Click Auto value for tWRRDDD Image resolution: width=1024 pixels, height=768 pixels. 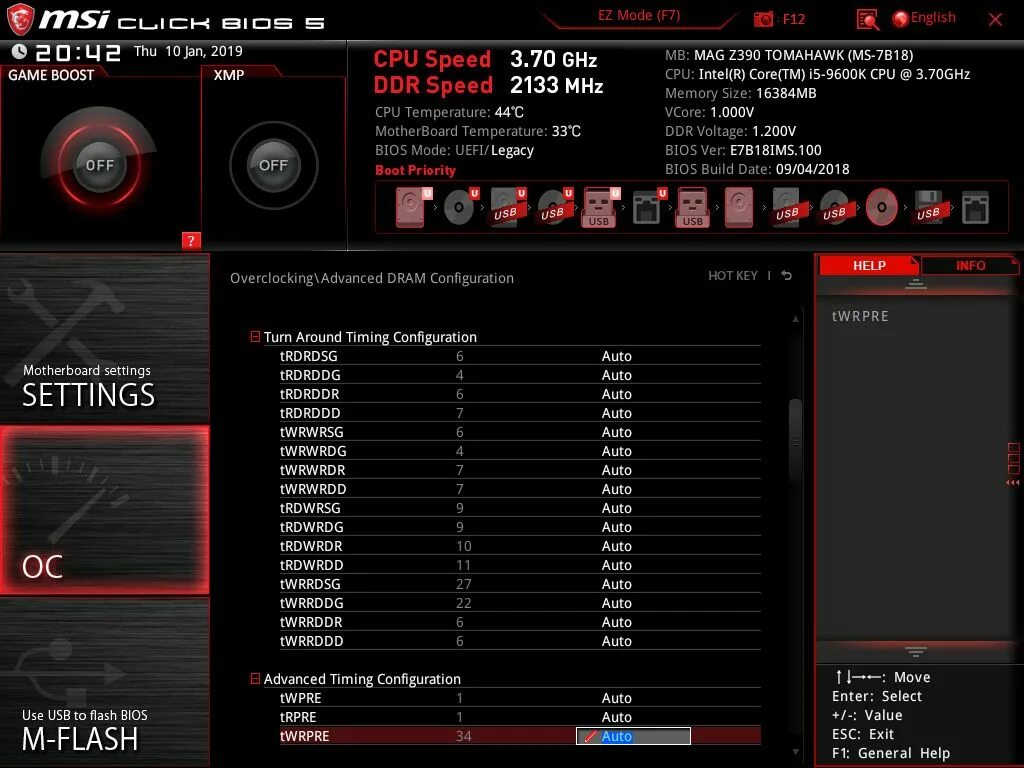(616, 641)
